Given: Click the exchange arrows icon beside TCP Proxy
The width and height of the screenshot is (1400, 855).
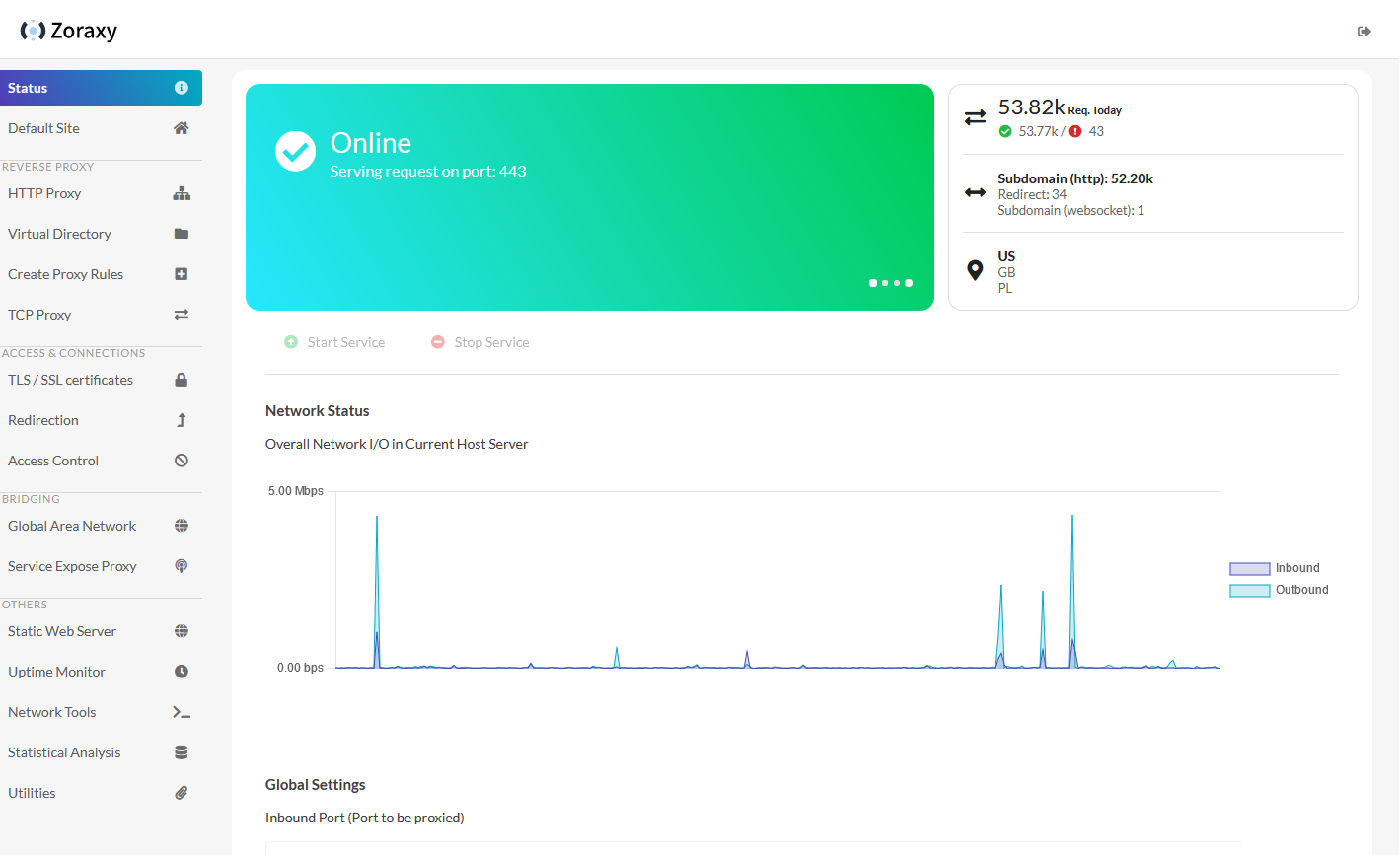Looking at the screenshot, I should point(182,315).
